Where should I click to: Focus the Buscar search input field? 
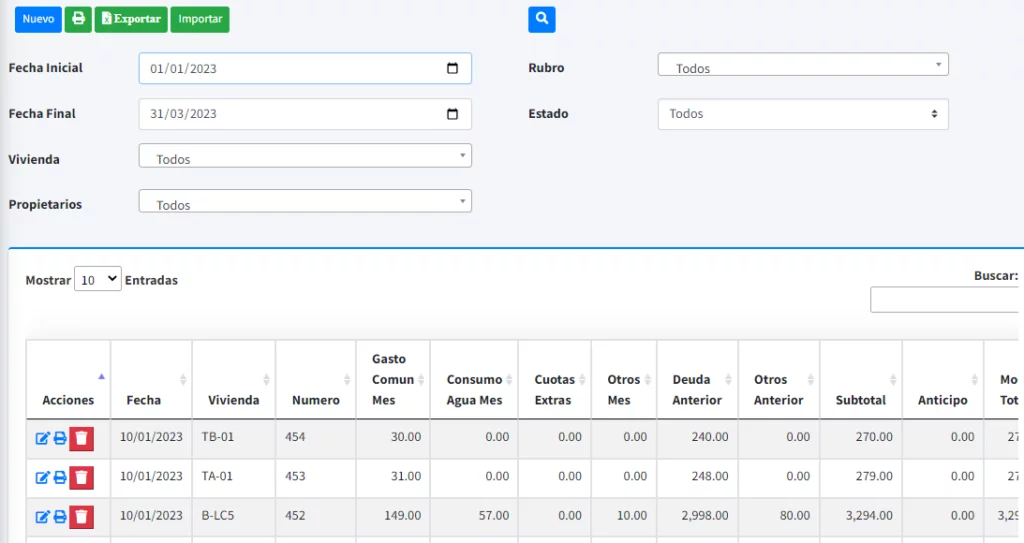[x=946, y=299]
